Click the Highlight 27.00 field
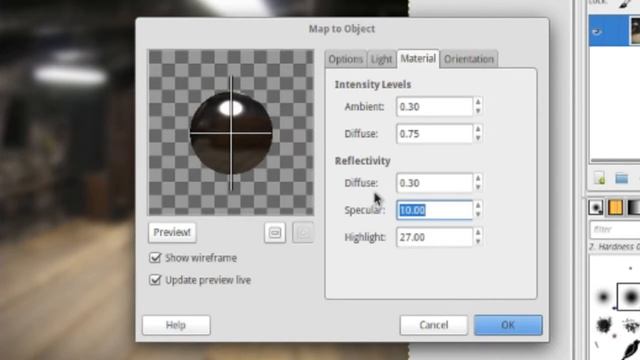The width and height of the screenshot is (640, 360). point(434,237)
